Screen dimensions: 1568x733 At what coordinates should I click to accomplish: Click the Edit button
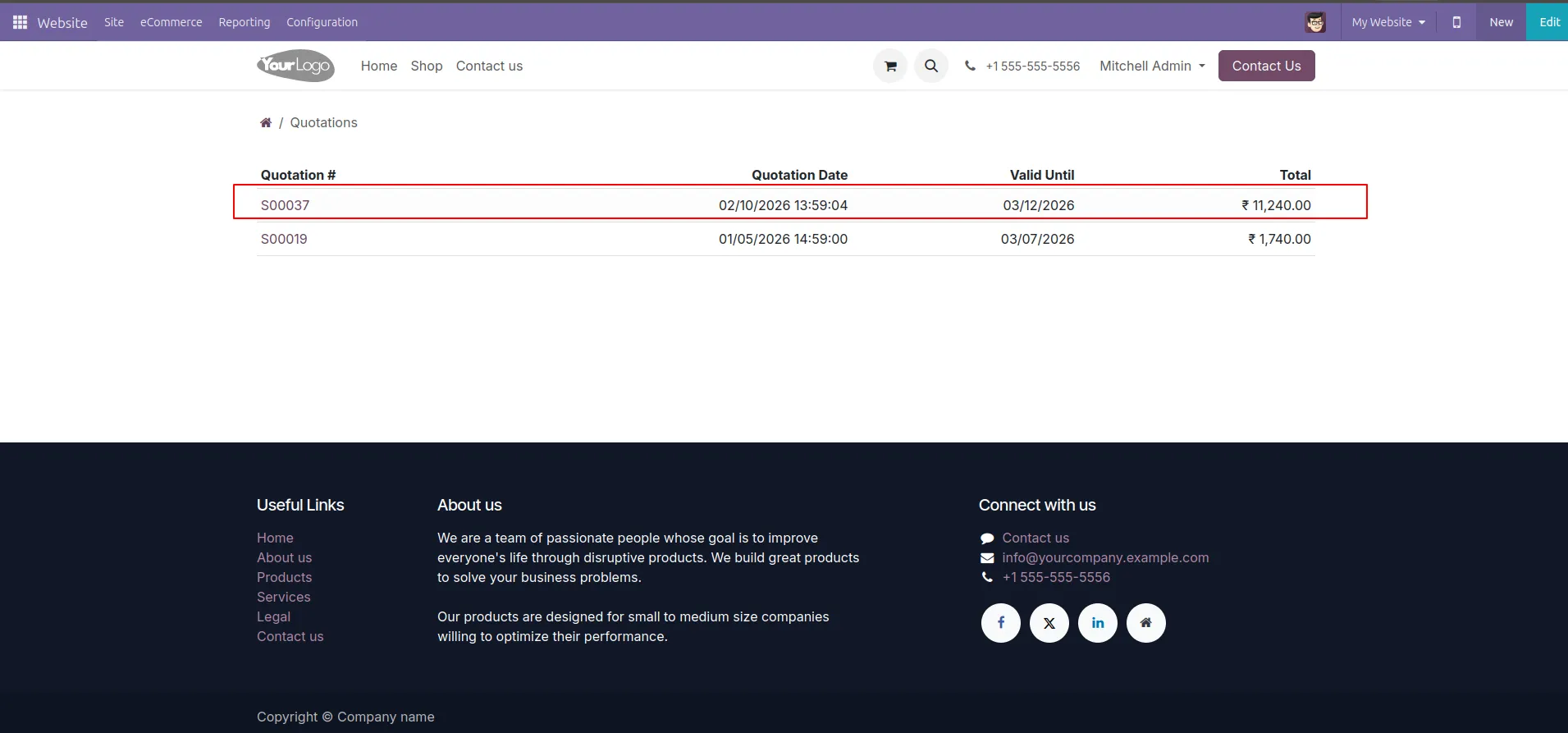1548,22
